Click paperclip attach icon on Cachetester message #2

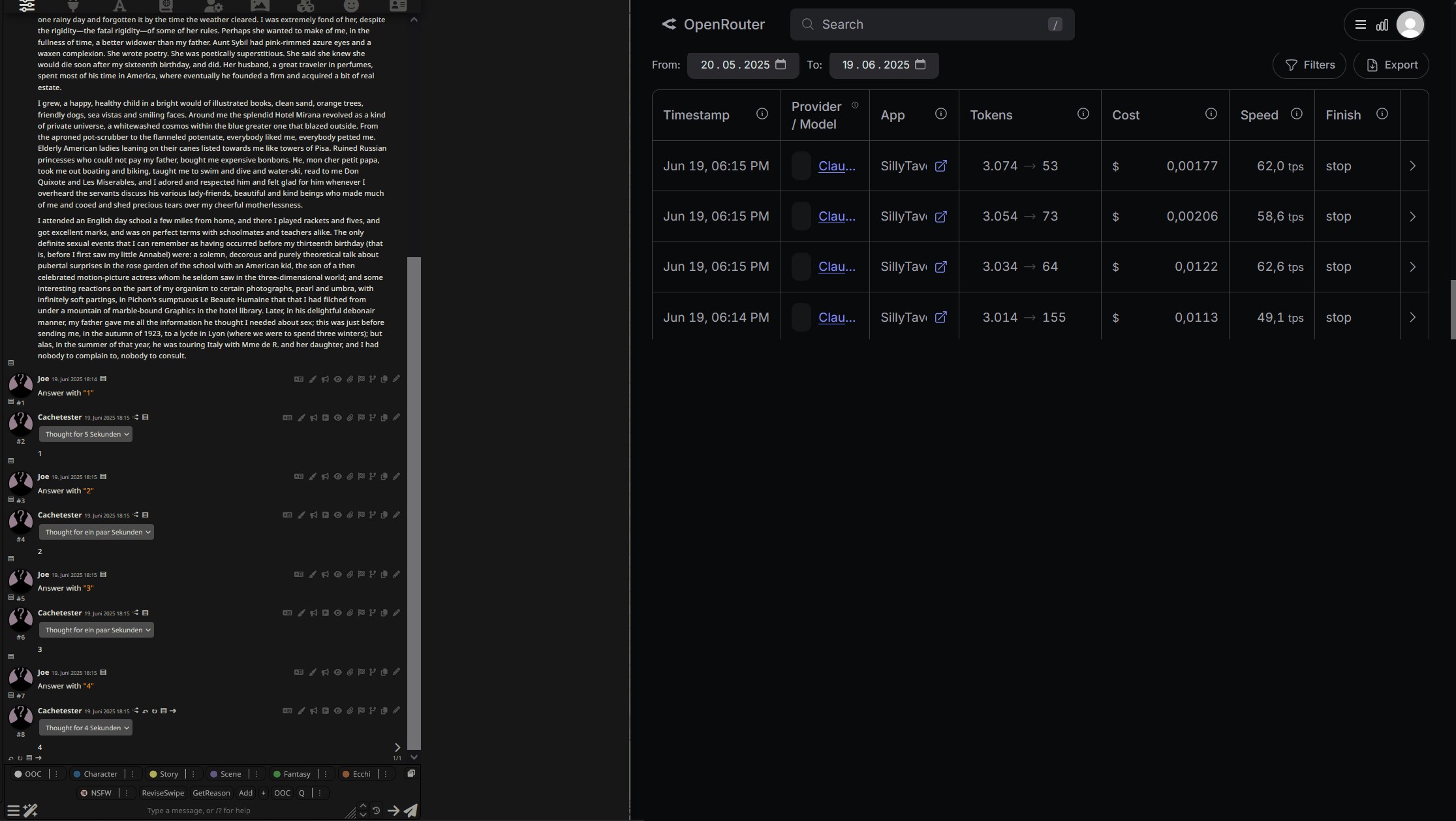(x=350, y=418)
